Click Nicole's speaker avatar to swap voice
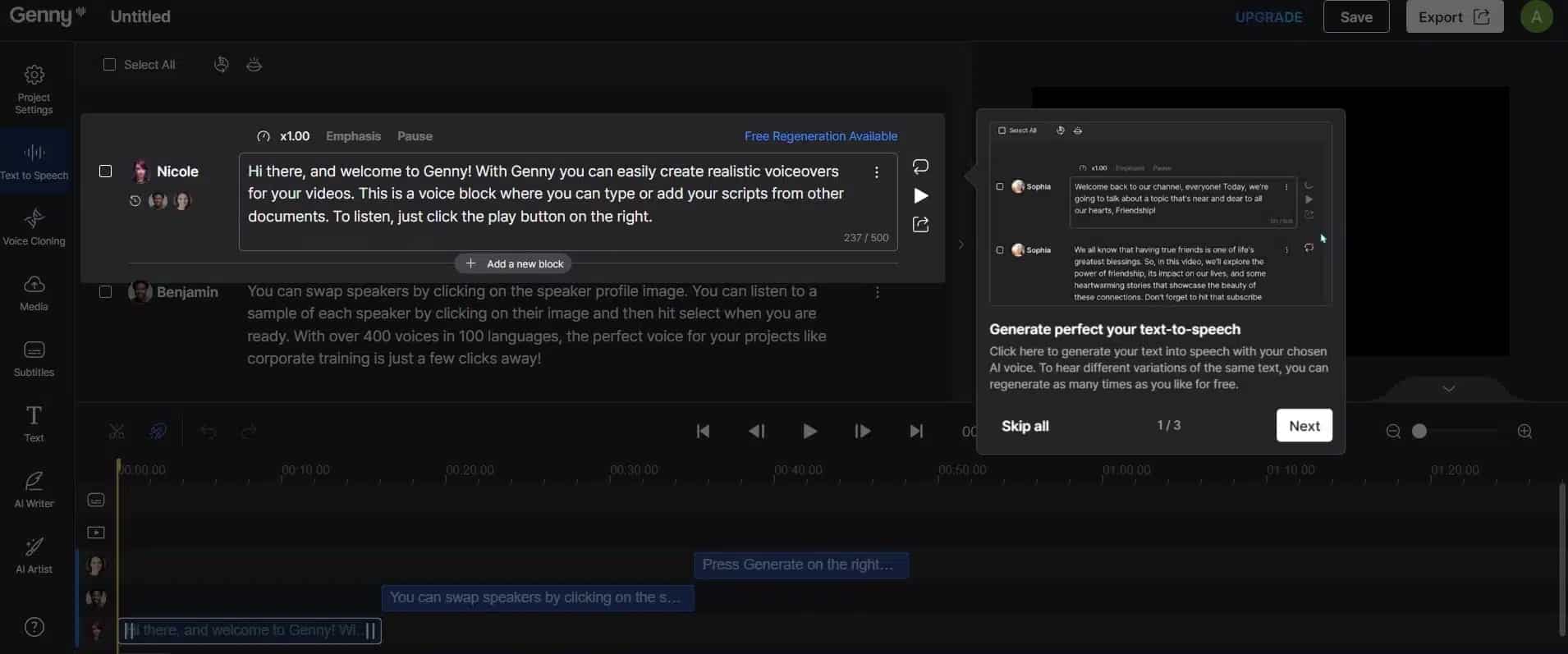 [141, 171]
